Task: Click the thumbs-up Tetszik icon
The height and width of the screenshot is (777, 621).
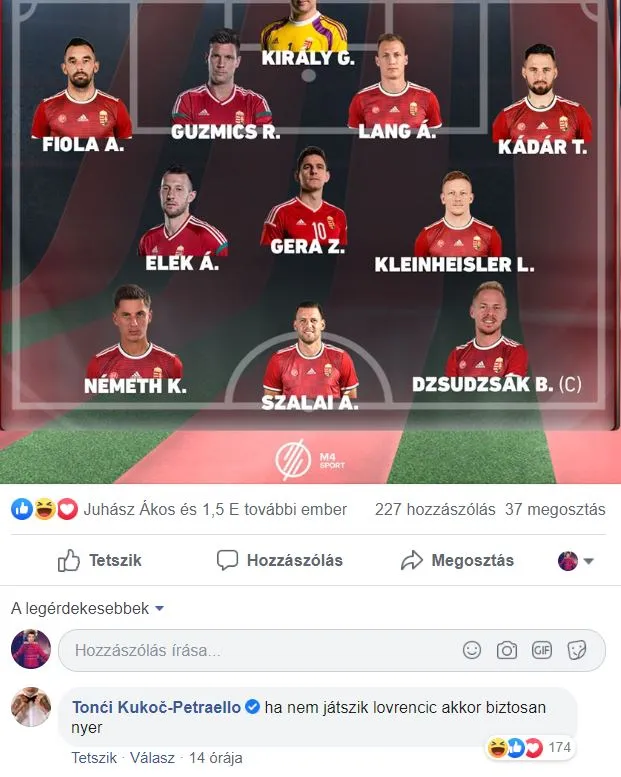Action: pos(69,560)
